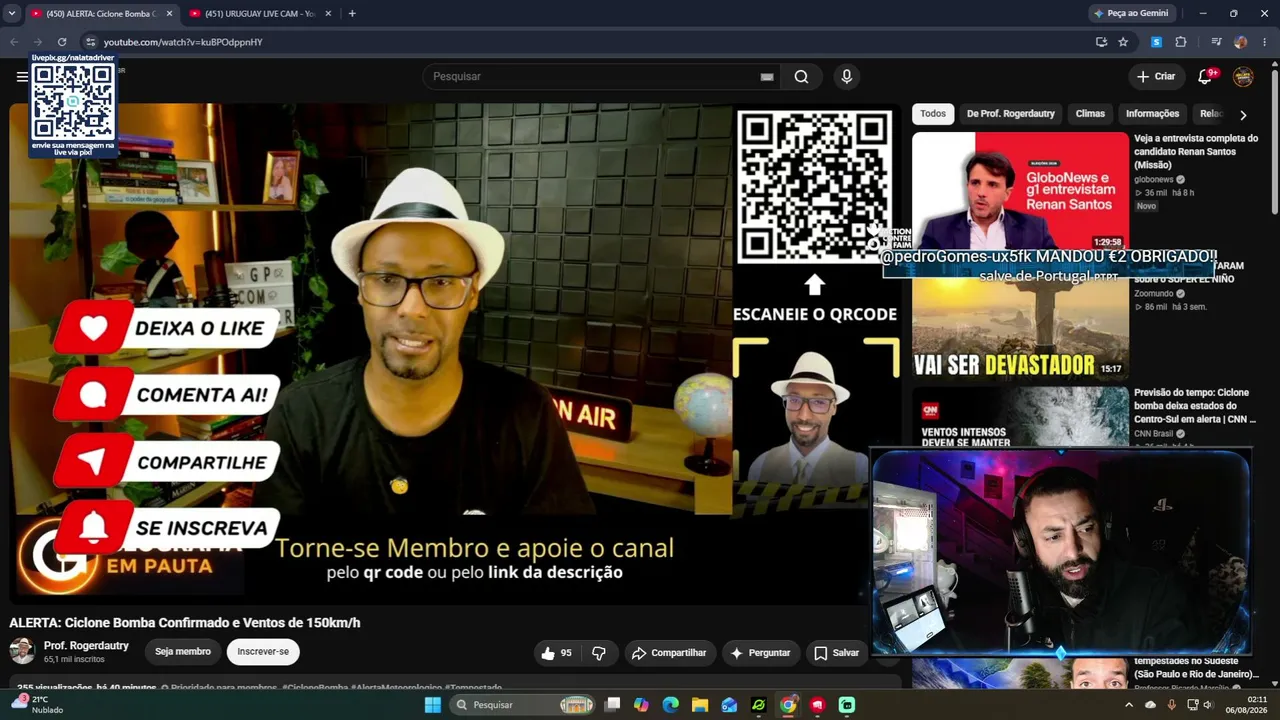
Task: Close the ALERTA: Ciclone Bomba tab
Action: click(x=168, y=14)
